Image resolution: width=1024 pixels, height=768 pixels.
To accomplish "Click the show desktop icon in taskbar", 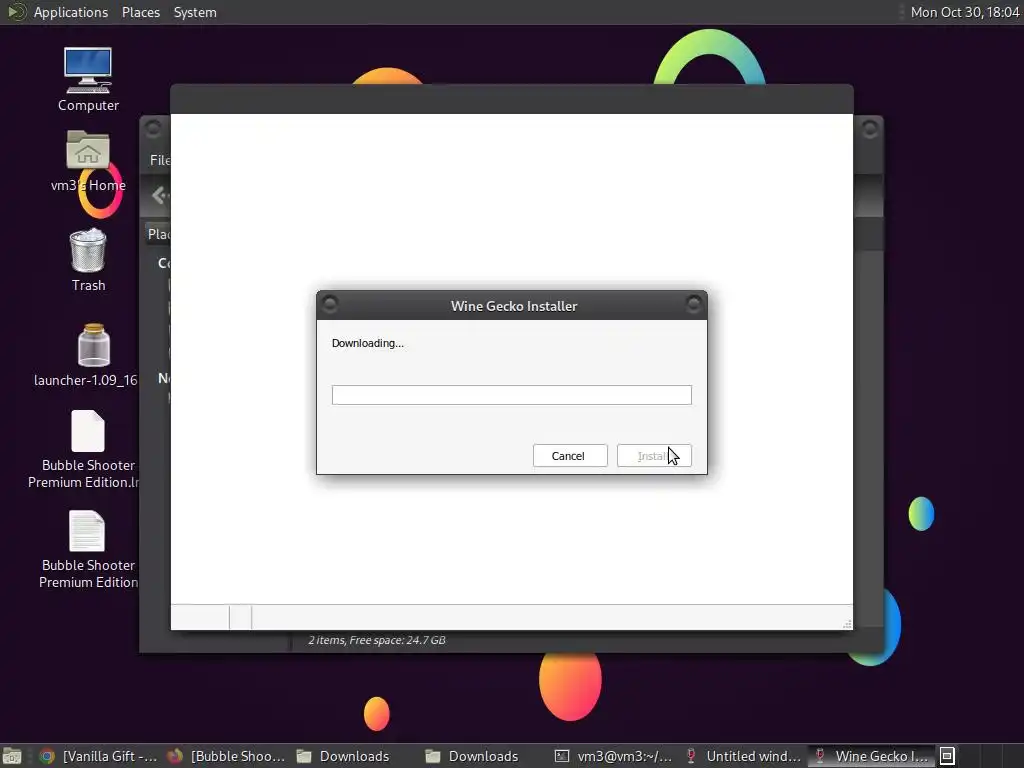I will [x=12, y=756].
